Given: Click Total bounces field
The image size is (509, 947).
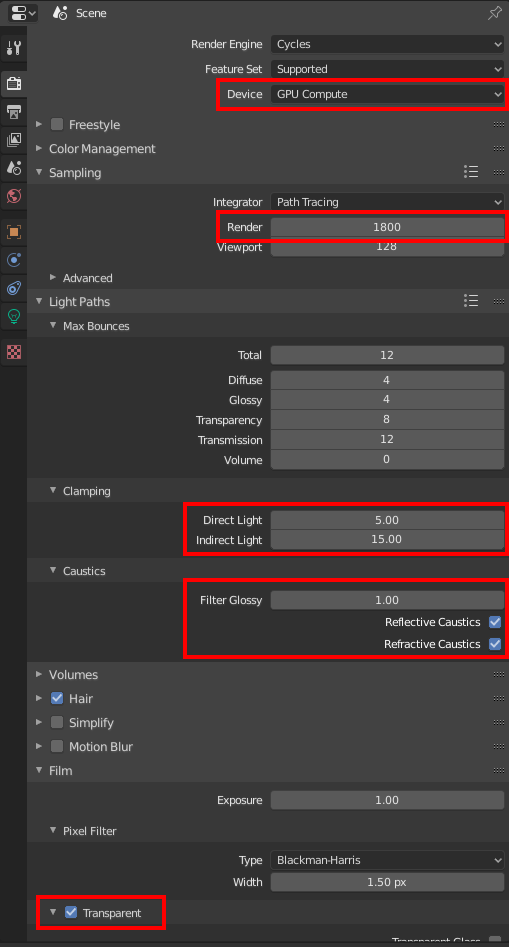Looking at the screenshot, I should pos(387,355).
